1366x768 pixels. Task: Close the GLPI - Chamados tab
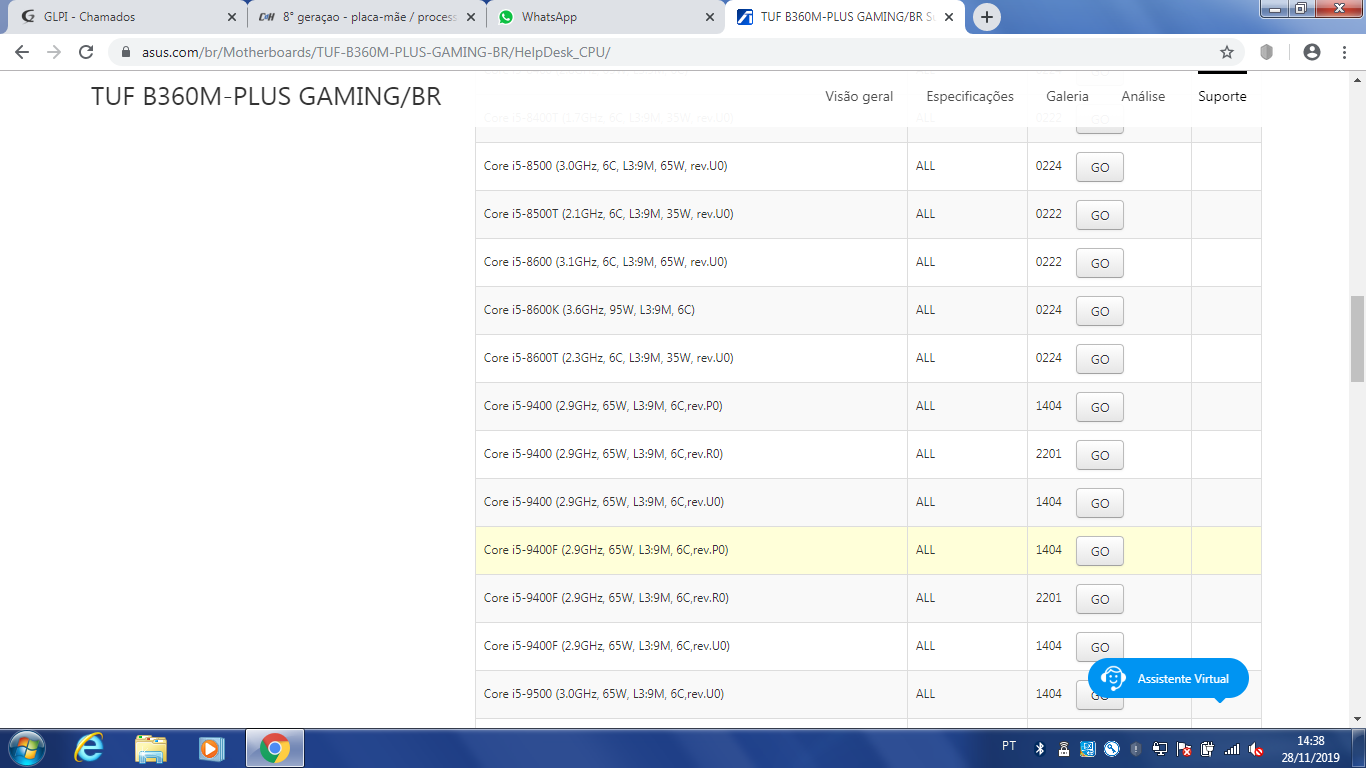[232, 17]
